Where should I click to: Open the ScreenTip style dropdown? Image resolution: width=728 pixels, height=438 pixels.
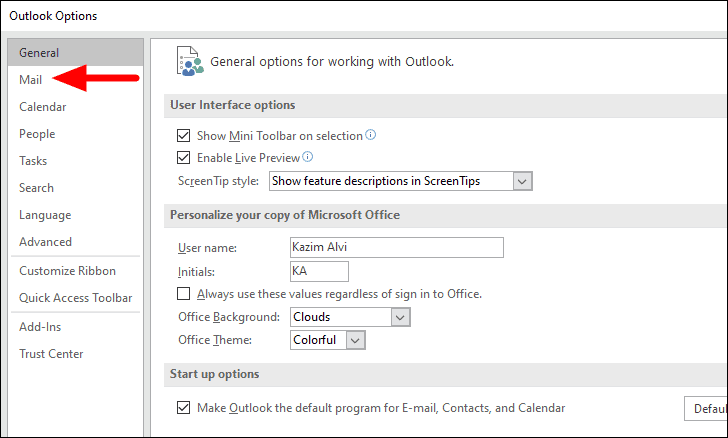click(x=521, y=181)
